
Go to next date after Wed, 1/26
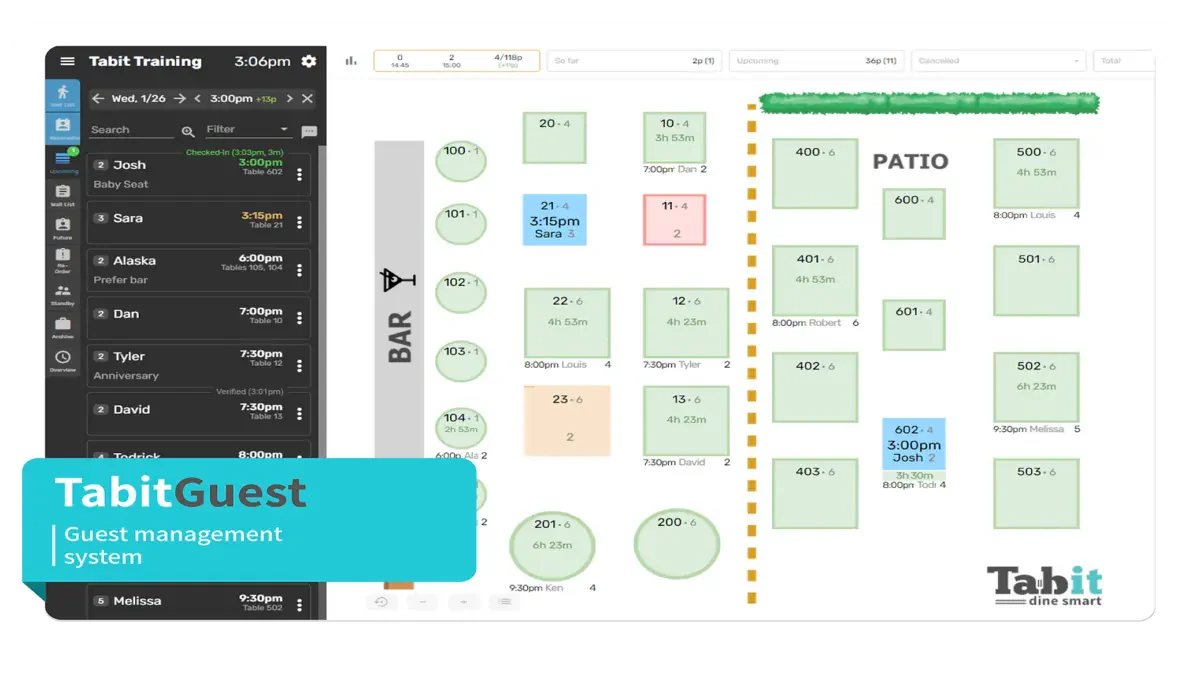coord(179,98)
